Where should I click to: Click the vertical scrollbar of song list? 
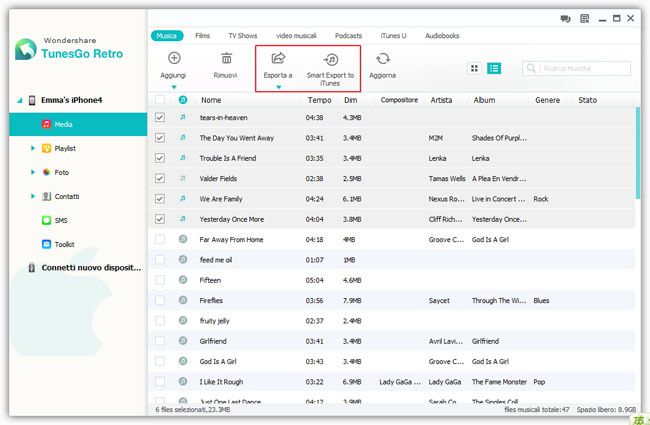tap(638, 153)
